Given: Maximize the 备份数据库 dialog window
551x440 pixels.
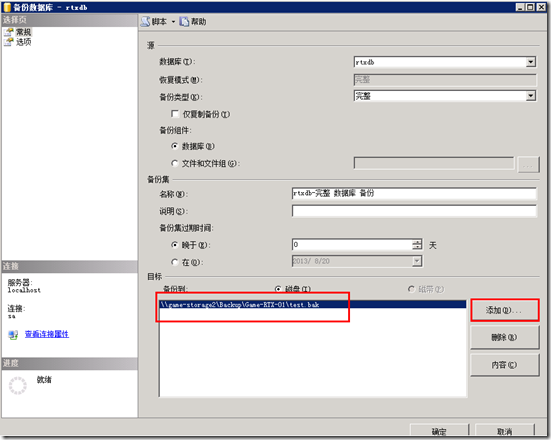Looking at the screenshot, I should (x=531, y=7).
